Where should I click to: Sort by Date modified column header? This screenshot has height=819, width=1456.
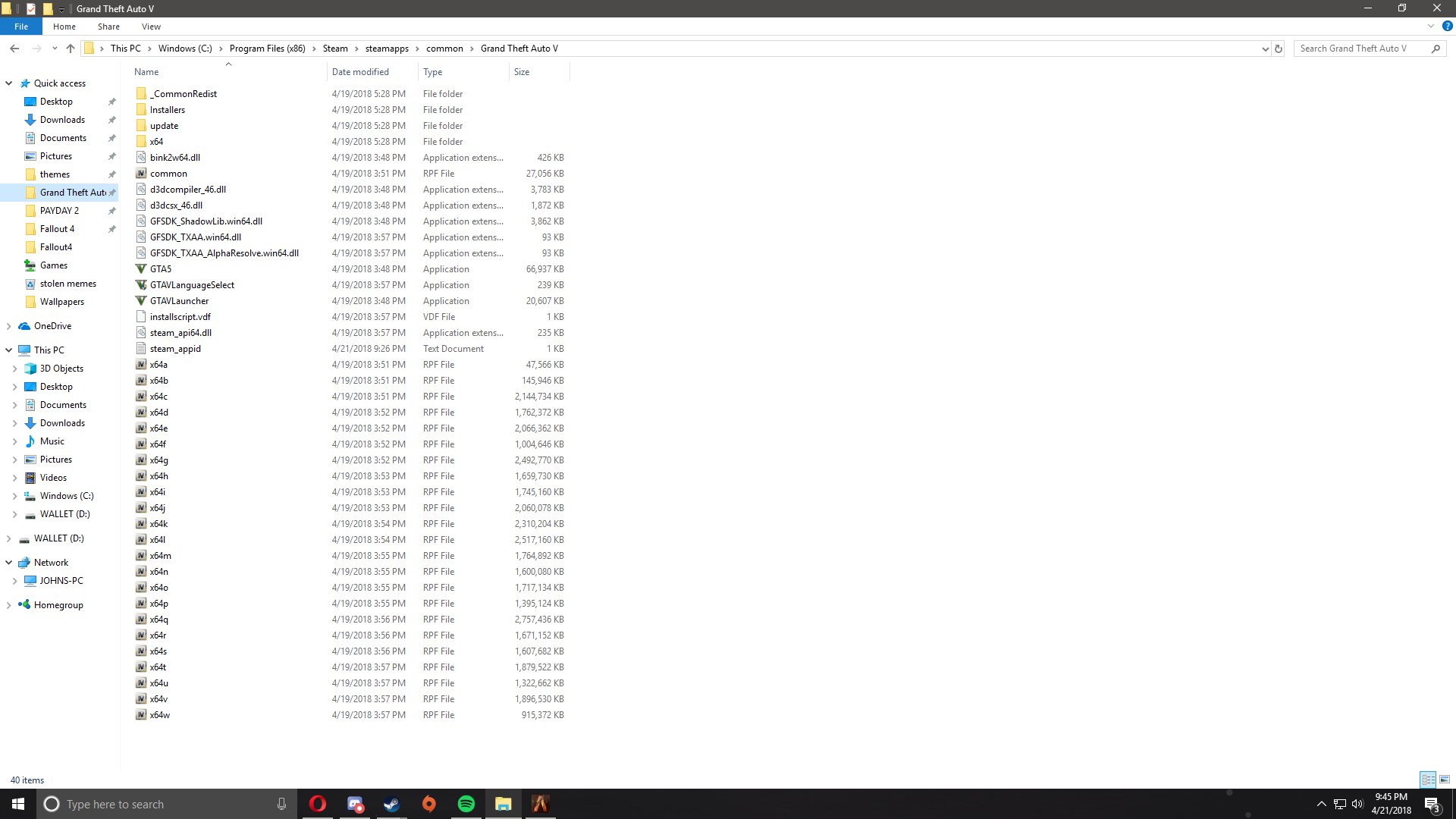click(x=372, y=72)
